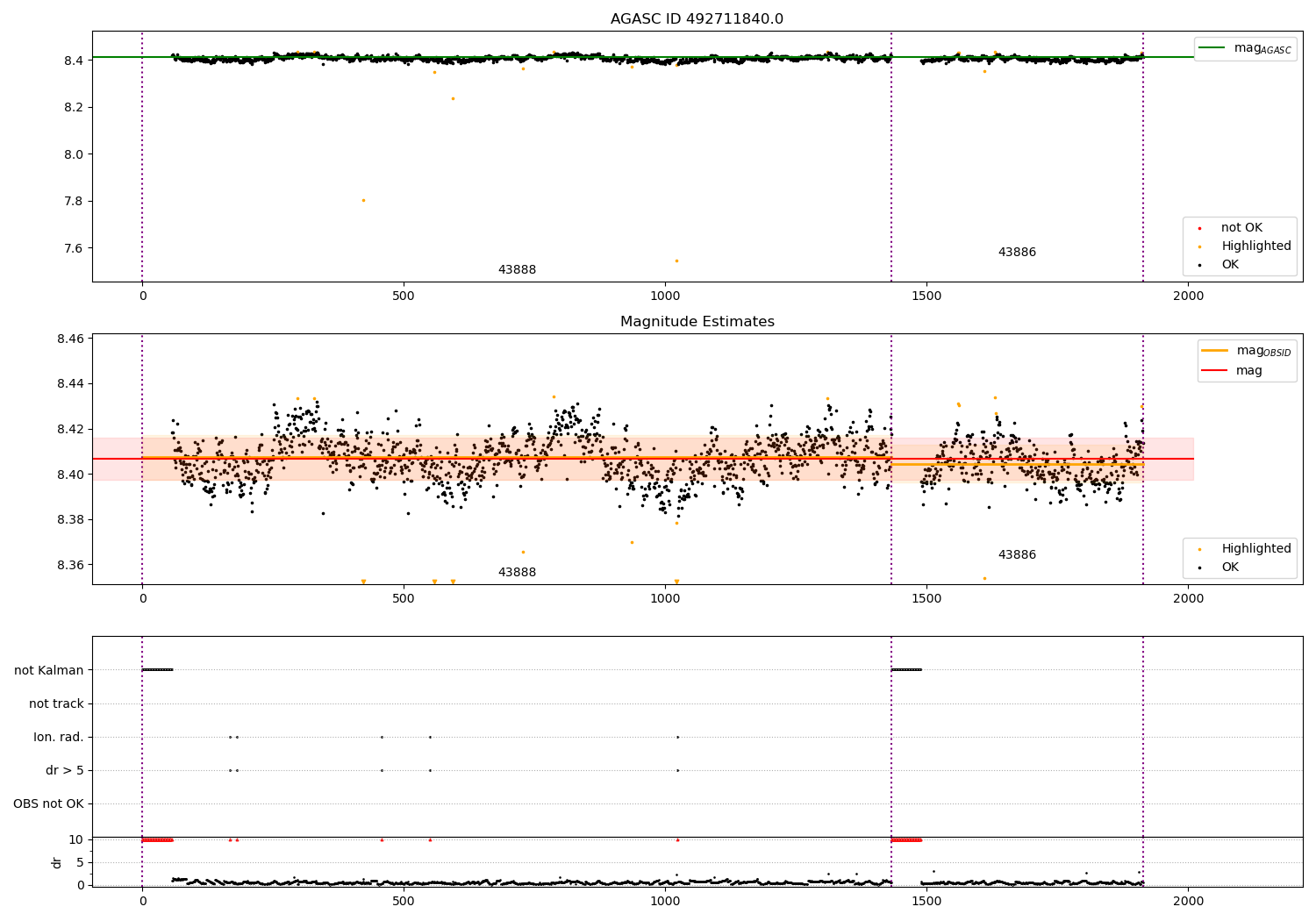The image size is (1316, 921).
Task: Click the 8.42 y-tick of the middle plot
Action: [x=70, y=429]
